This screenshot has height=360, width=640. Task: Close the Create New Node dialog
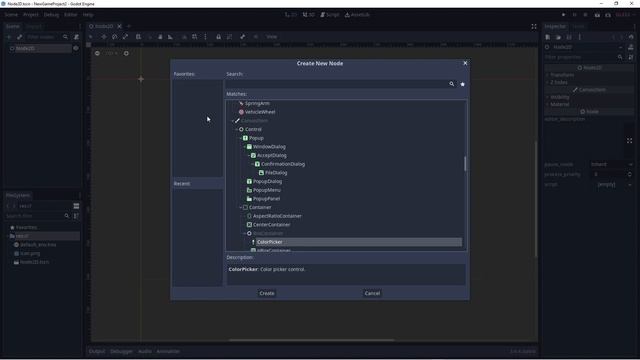click(465, 63)
